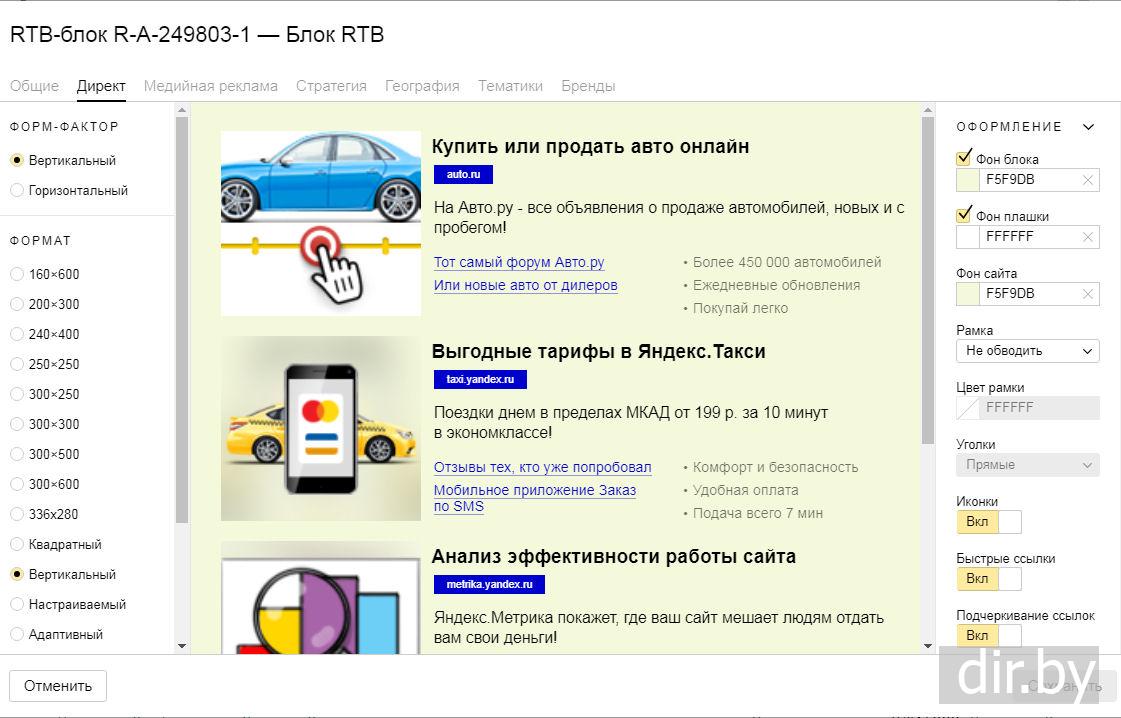This screenshot has width=1121, height=718.
Task: Collapse the Оформление section chevron
Action: pos(1089,127)
